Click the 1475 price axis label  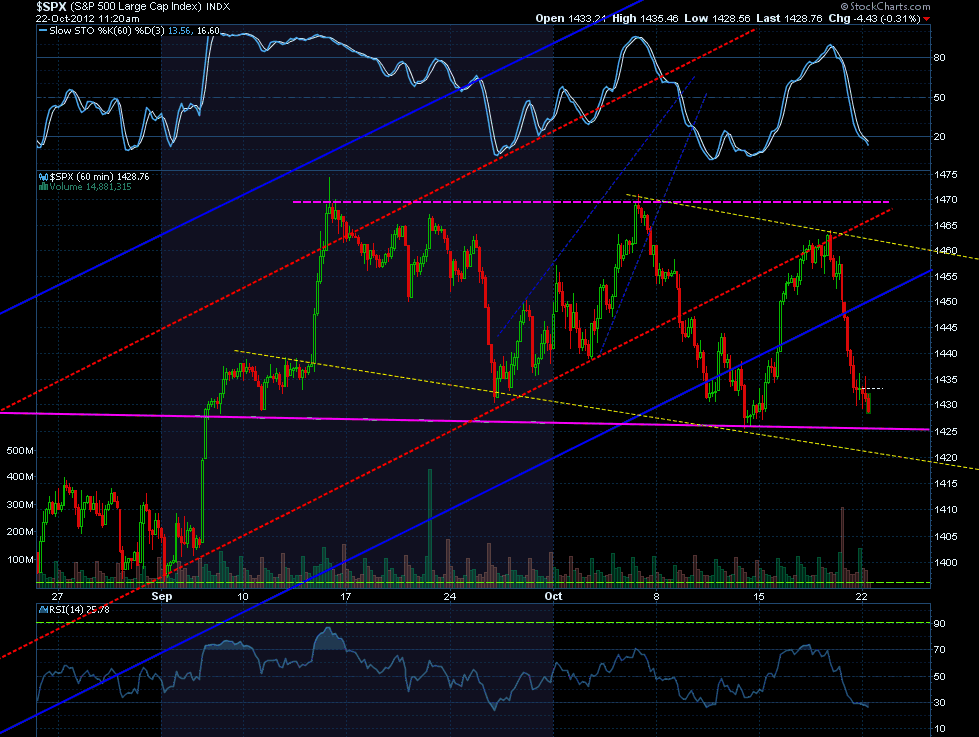pyautogui.click(x=946, y=174)
